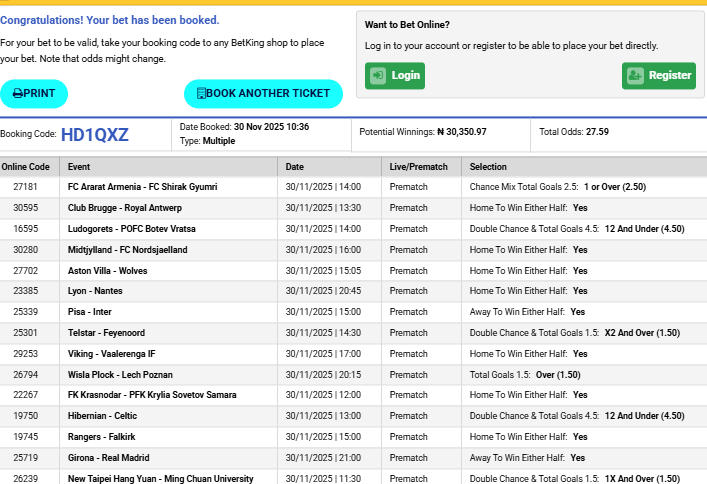Click the Event column header
This screenshot has height=484, width=707.
point(79,167)
